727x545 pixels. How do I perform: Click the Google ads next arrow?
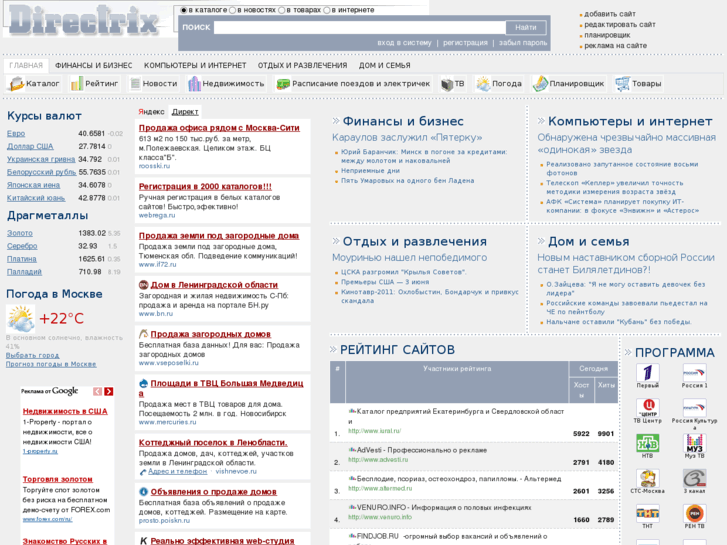[x=108, y=391]
